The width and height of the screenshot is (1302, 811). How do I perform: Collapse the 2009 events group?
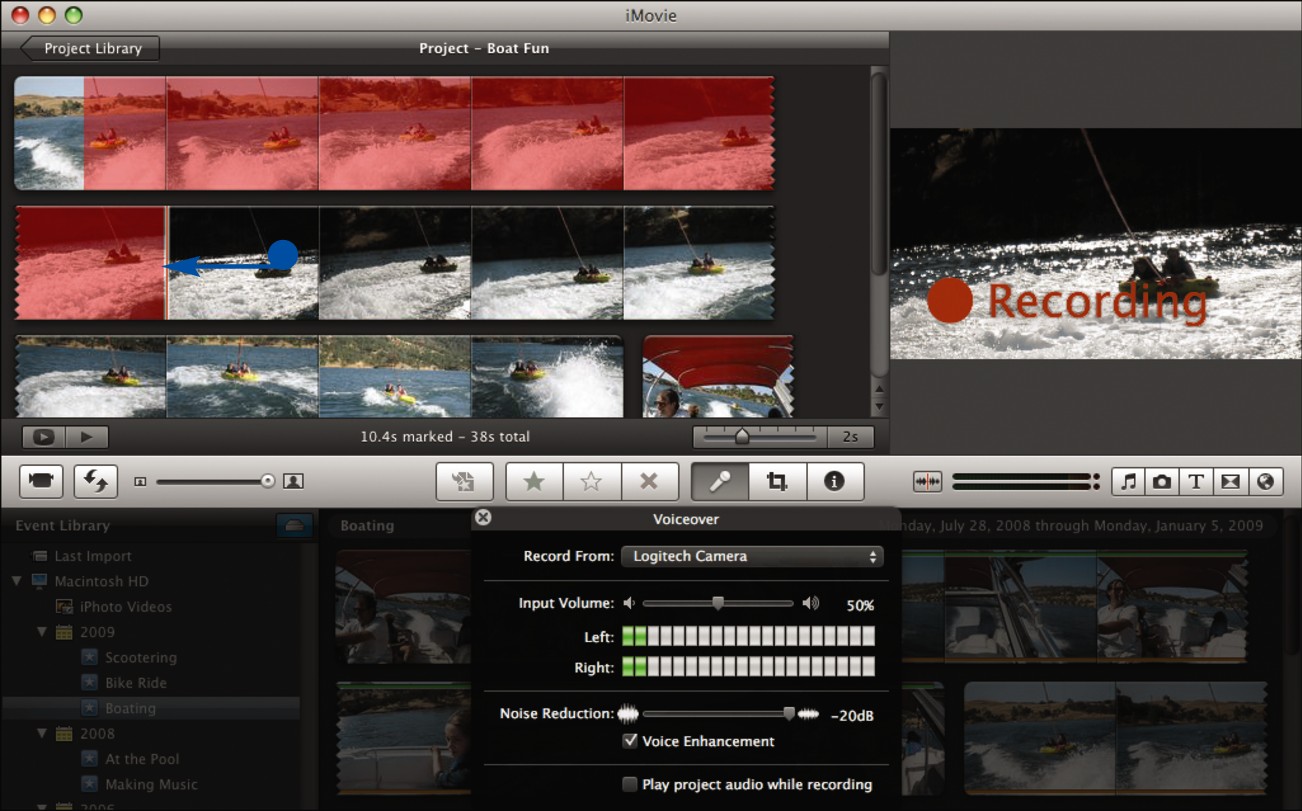42,632
